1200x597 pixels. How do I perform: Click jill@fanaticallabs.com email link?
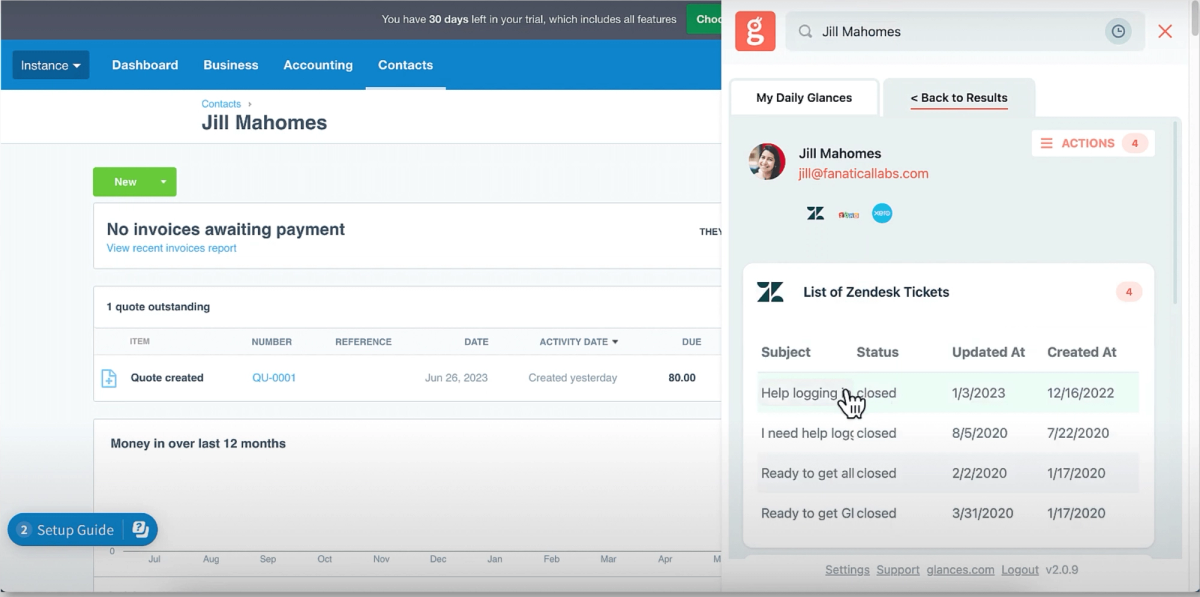coord(863,173)
